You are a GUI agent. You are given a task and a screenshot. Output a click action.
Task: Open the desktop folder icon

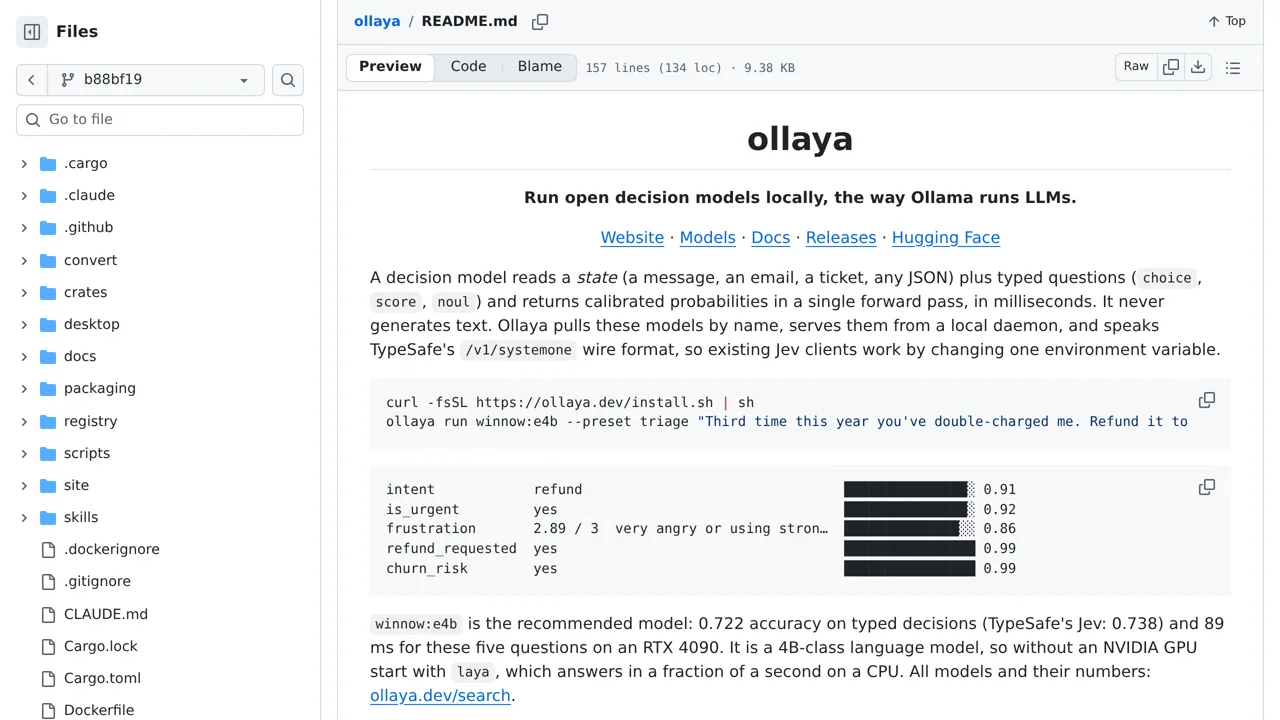48,324
